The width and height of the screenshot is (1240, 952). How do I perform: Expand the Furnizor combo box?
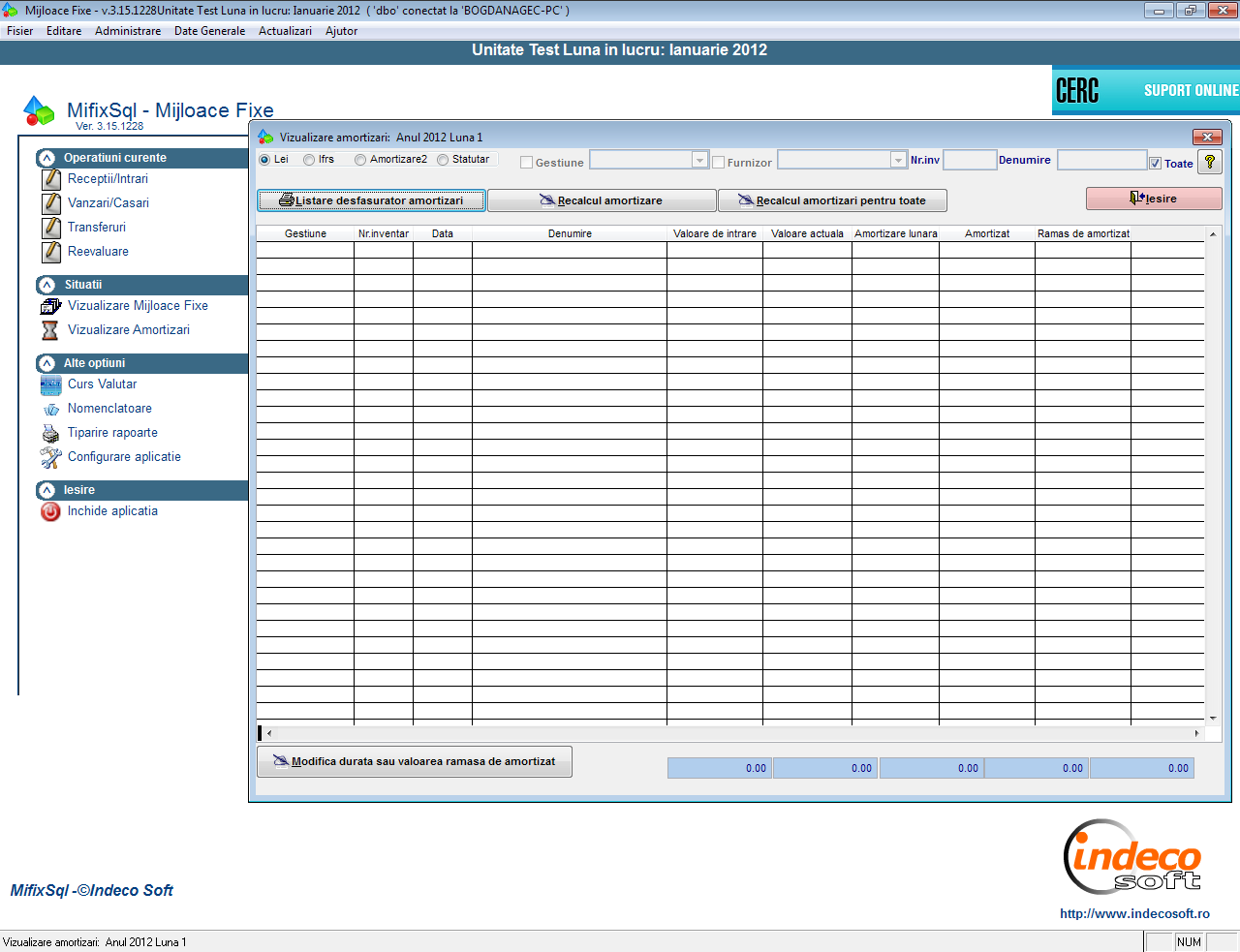pyautogui.click(x=897, y=160)
